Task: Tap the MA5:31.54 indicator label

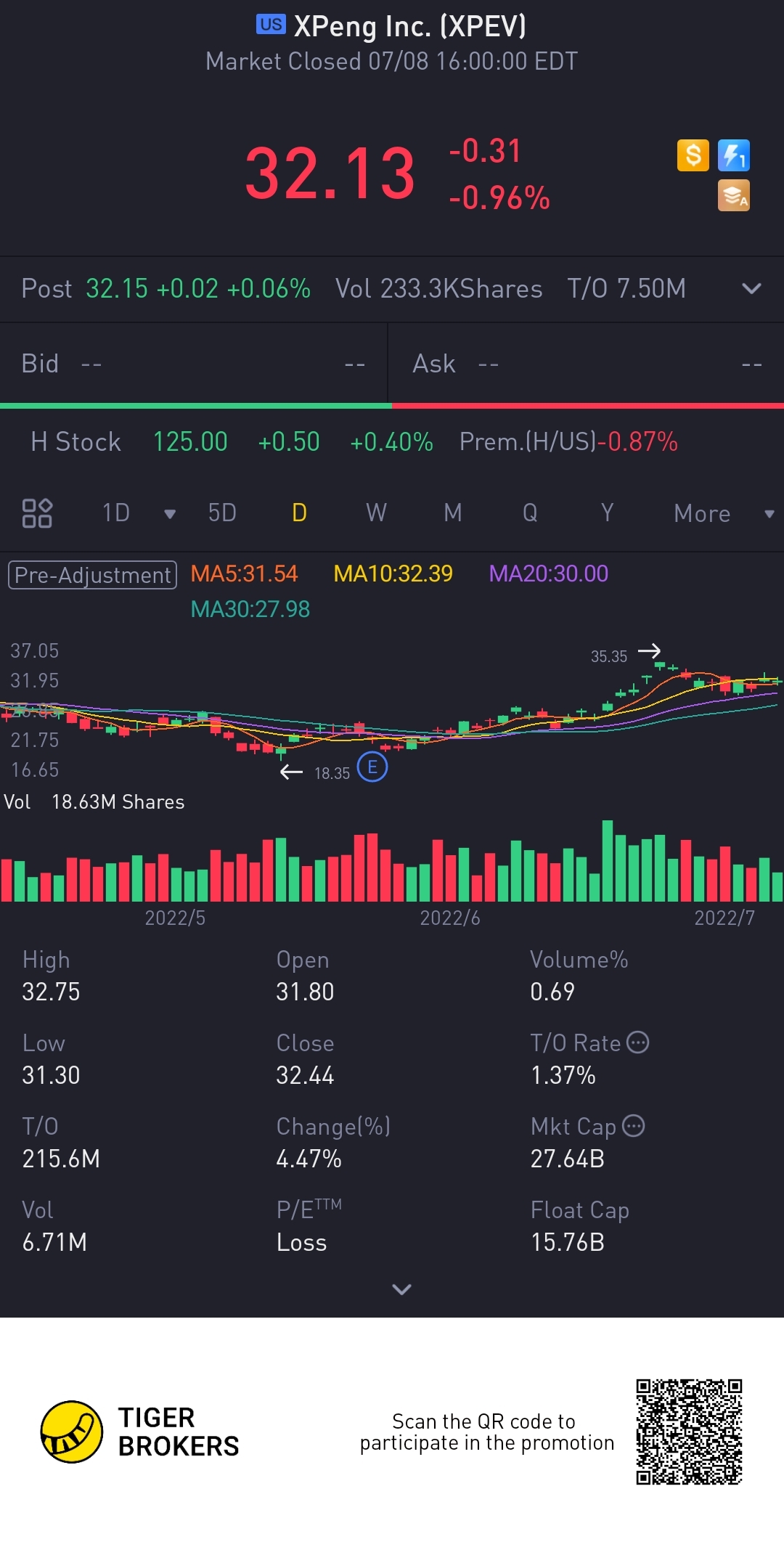Action: coord(244,574)
